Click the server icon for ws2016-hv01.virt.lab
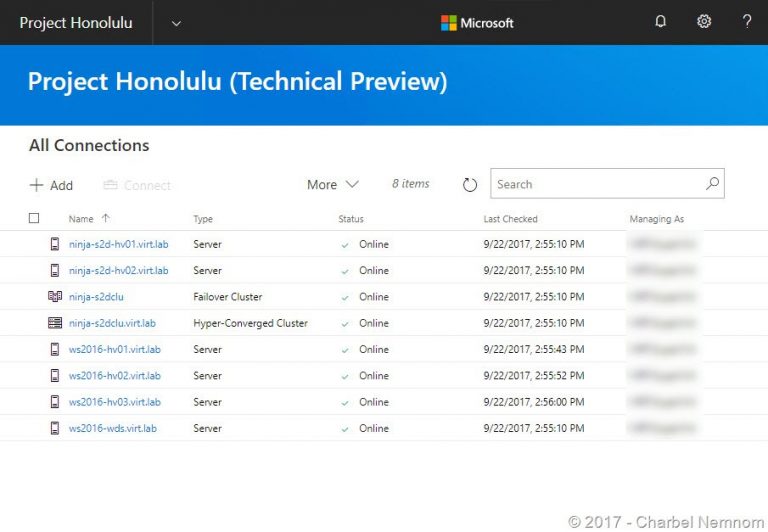Screen dimensions: 768x532 tap(55, 349)
